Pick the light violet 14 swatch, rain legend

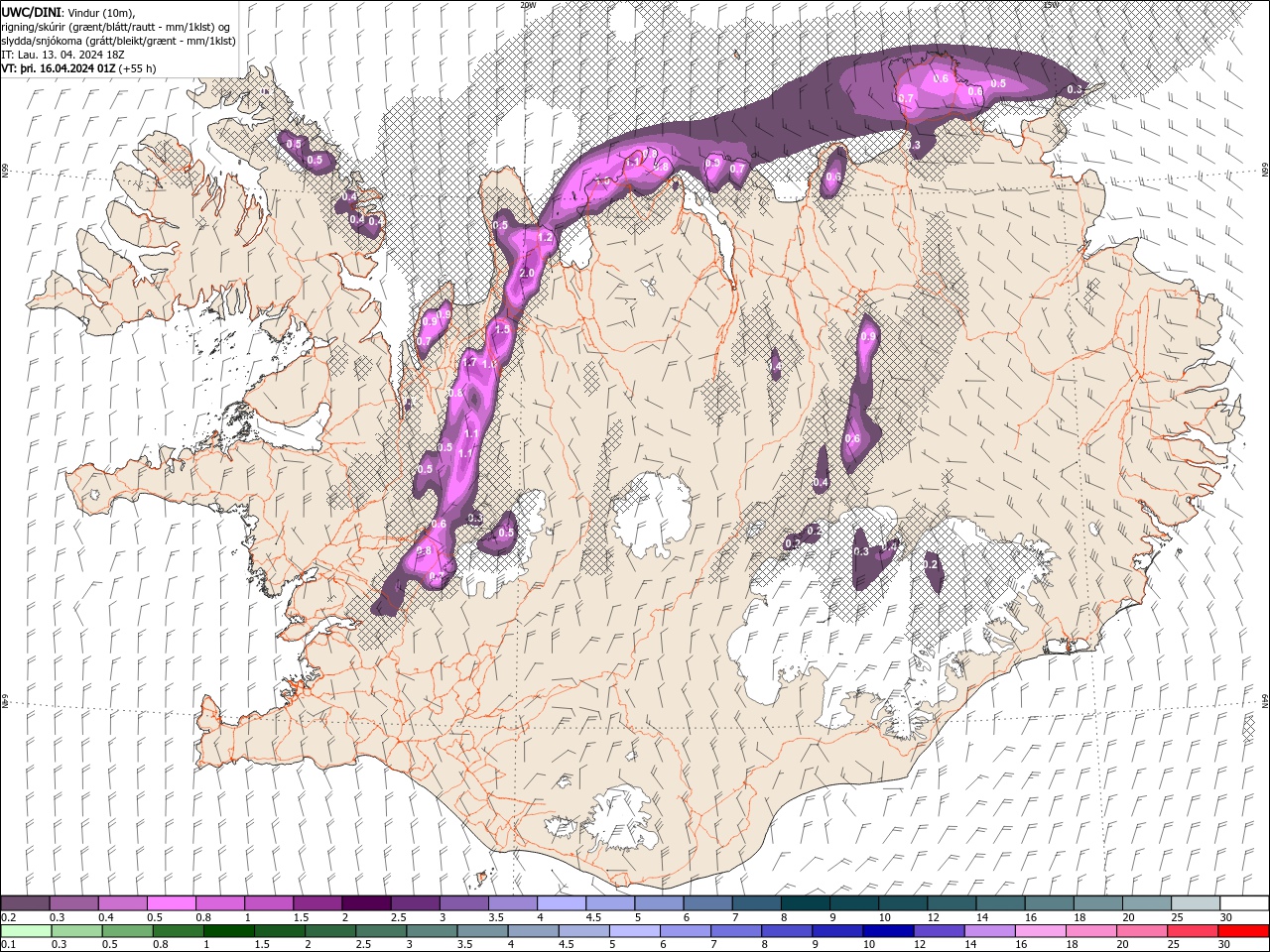[988, 931]
